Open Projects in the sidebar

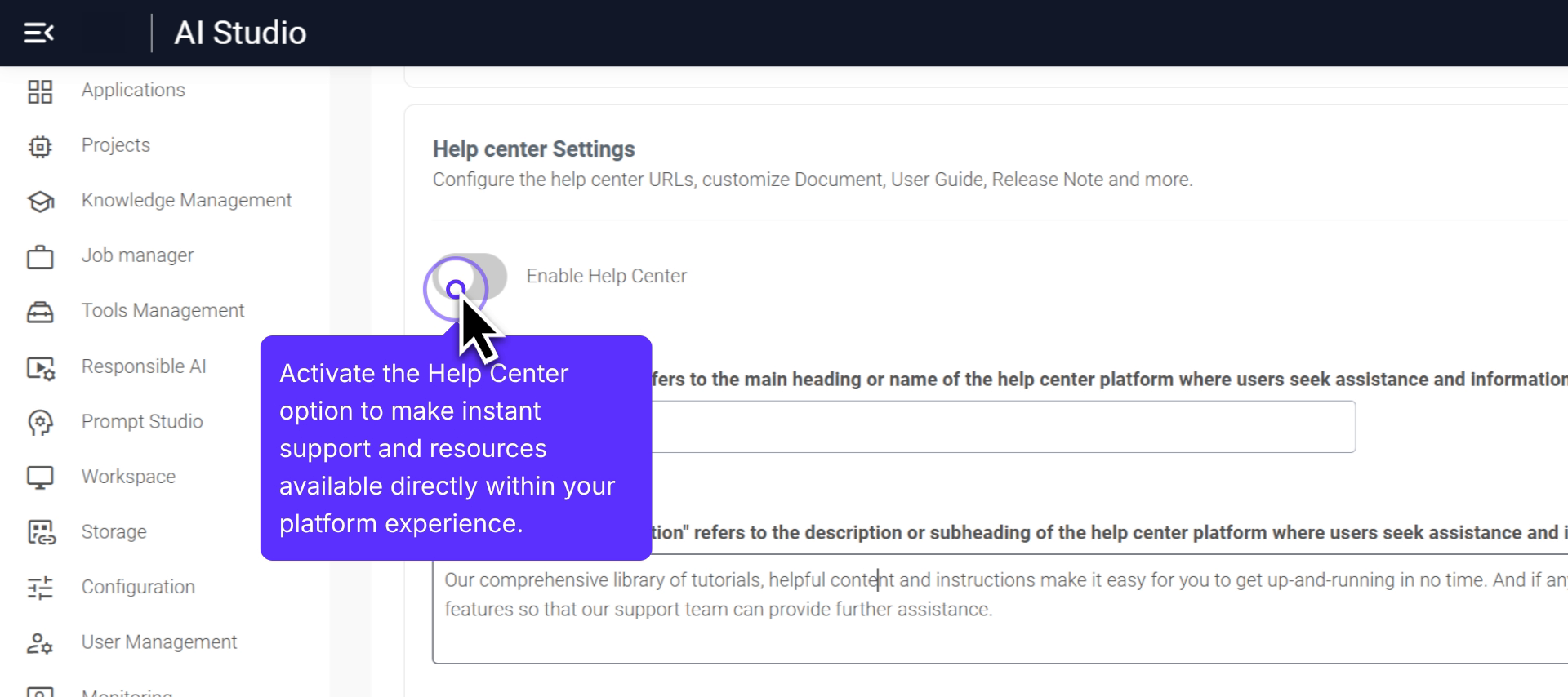(116, 145)
